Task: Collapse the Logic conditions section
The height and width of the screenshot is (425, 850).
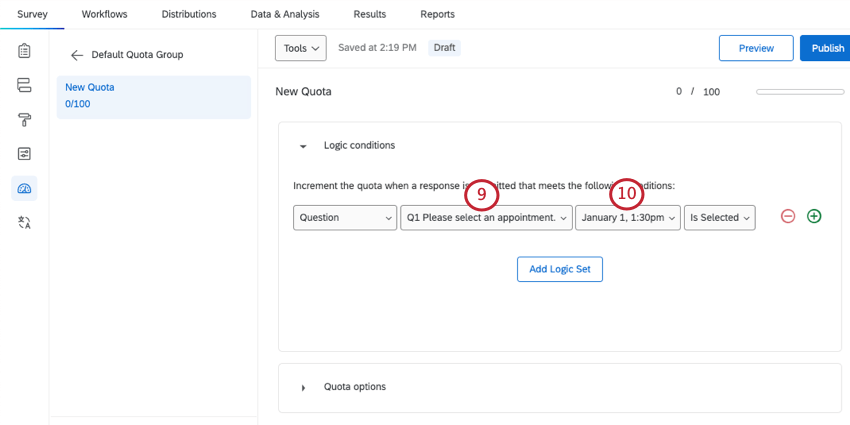Action: (303, 146)
